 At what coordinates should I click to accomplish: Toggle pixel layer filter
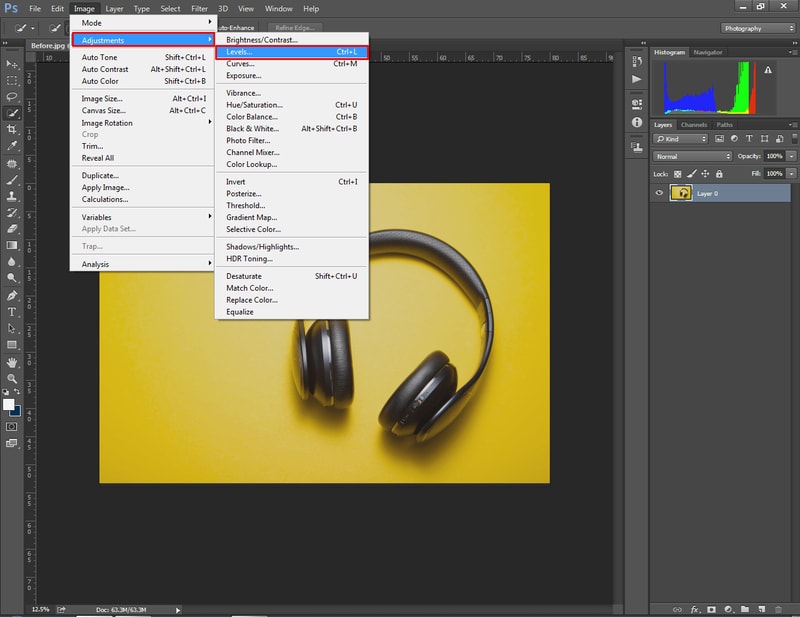click(x=719, y=139)
